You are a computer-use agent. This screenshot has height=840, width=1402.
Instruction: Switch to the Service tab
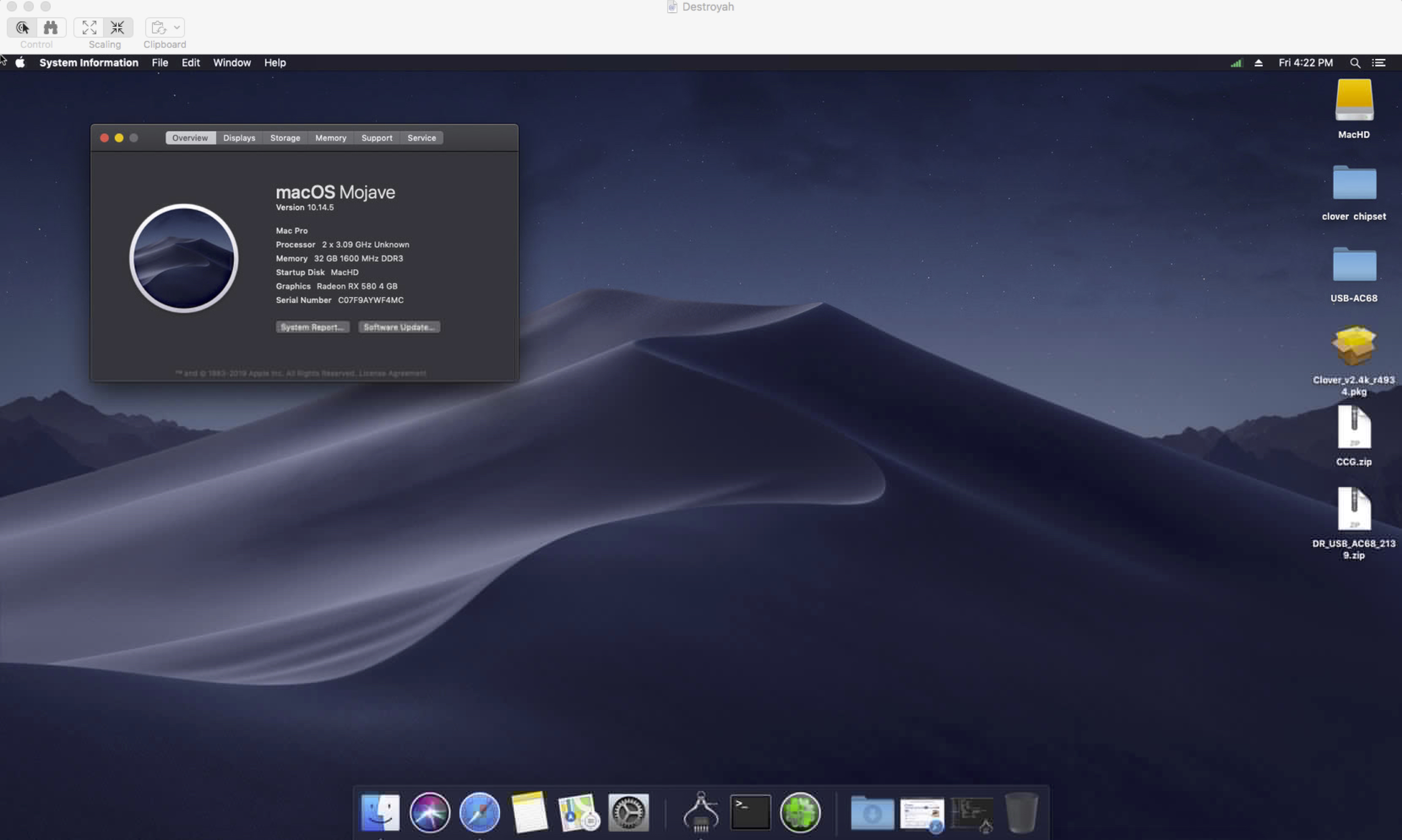tap(422, 137)
